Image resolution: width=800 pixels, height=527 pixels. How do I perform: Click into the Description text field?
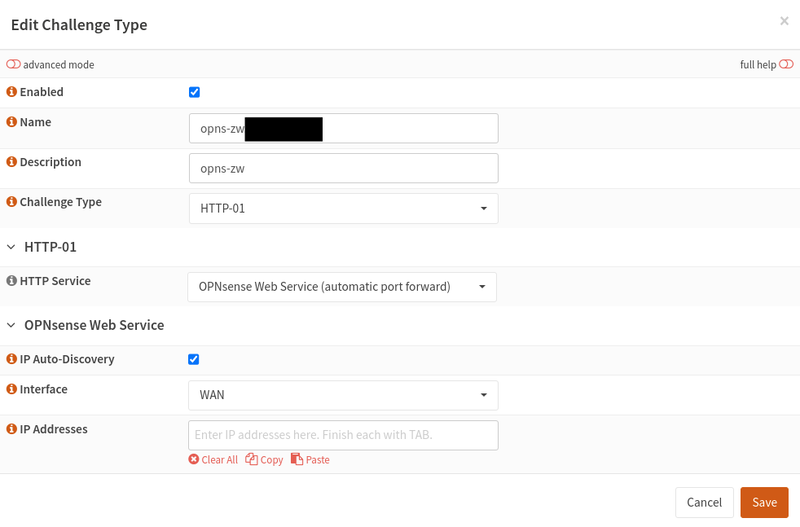[343, 168]
